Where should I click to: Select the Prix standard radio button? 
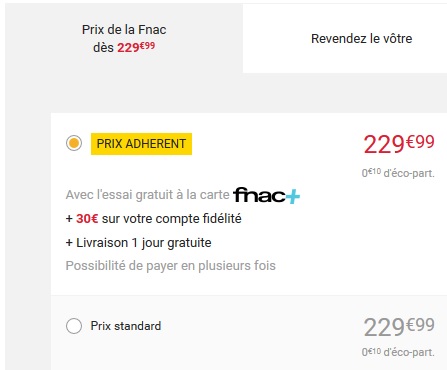click(74, 326)
